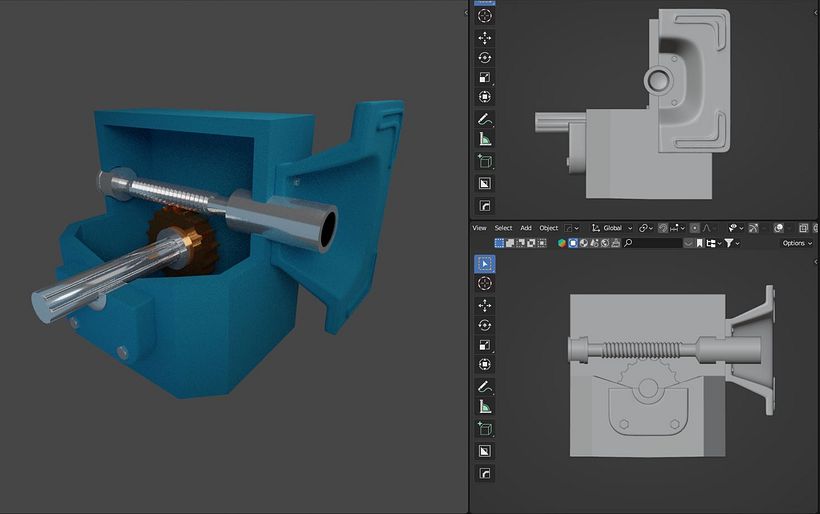The height and width of the screenshot is (514, 820).
Task: Select the Measure tool in top viewport toolbar
Action: tap(485, 139)
